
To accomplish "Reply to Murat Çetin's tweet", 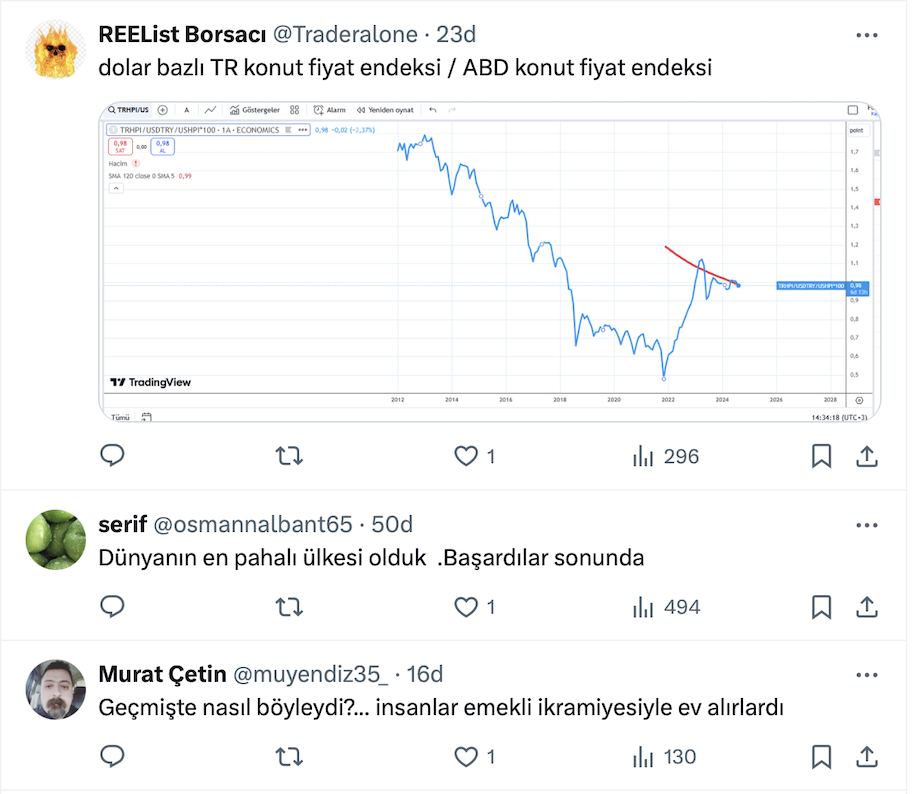I will (112, 757).
